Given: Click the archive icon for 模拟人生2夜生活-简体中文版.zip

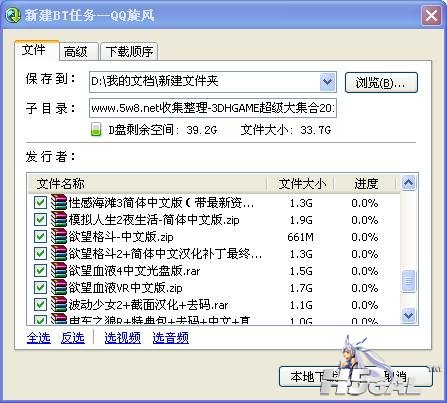Looking at the screenshot, I should 59,219.
